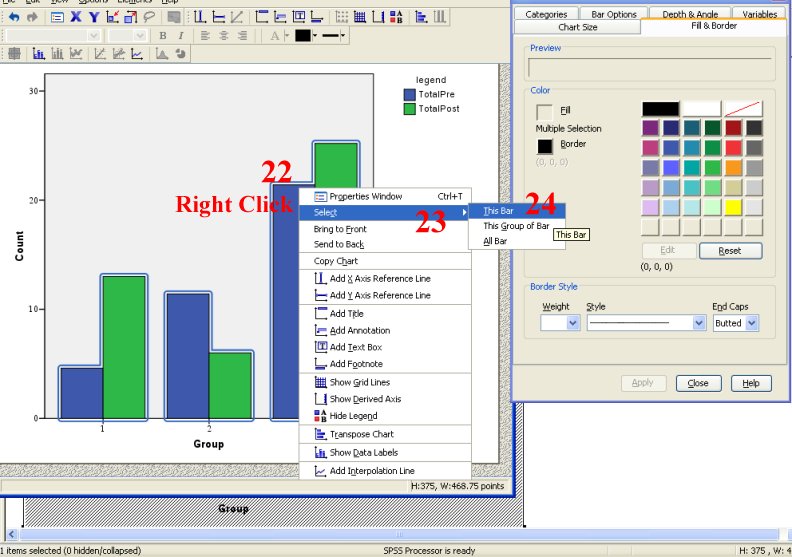Screen dimensions: 792x557
Task: Switch to the Depth & Angle tab
Action: click(689, 14)
